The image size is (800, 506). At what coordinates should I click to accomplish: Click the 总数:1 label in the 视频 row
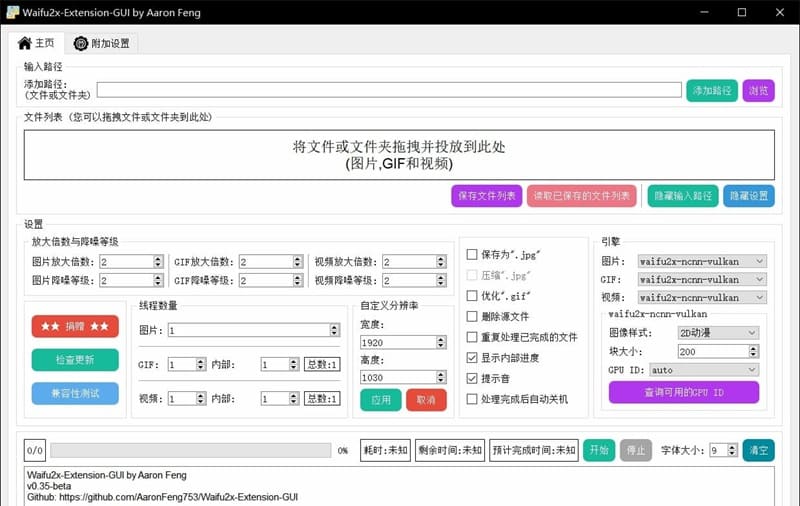322,398
